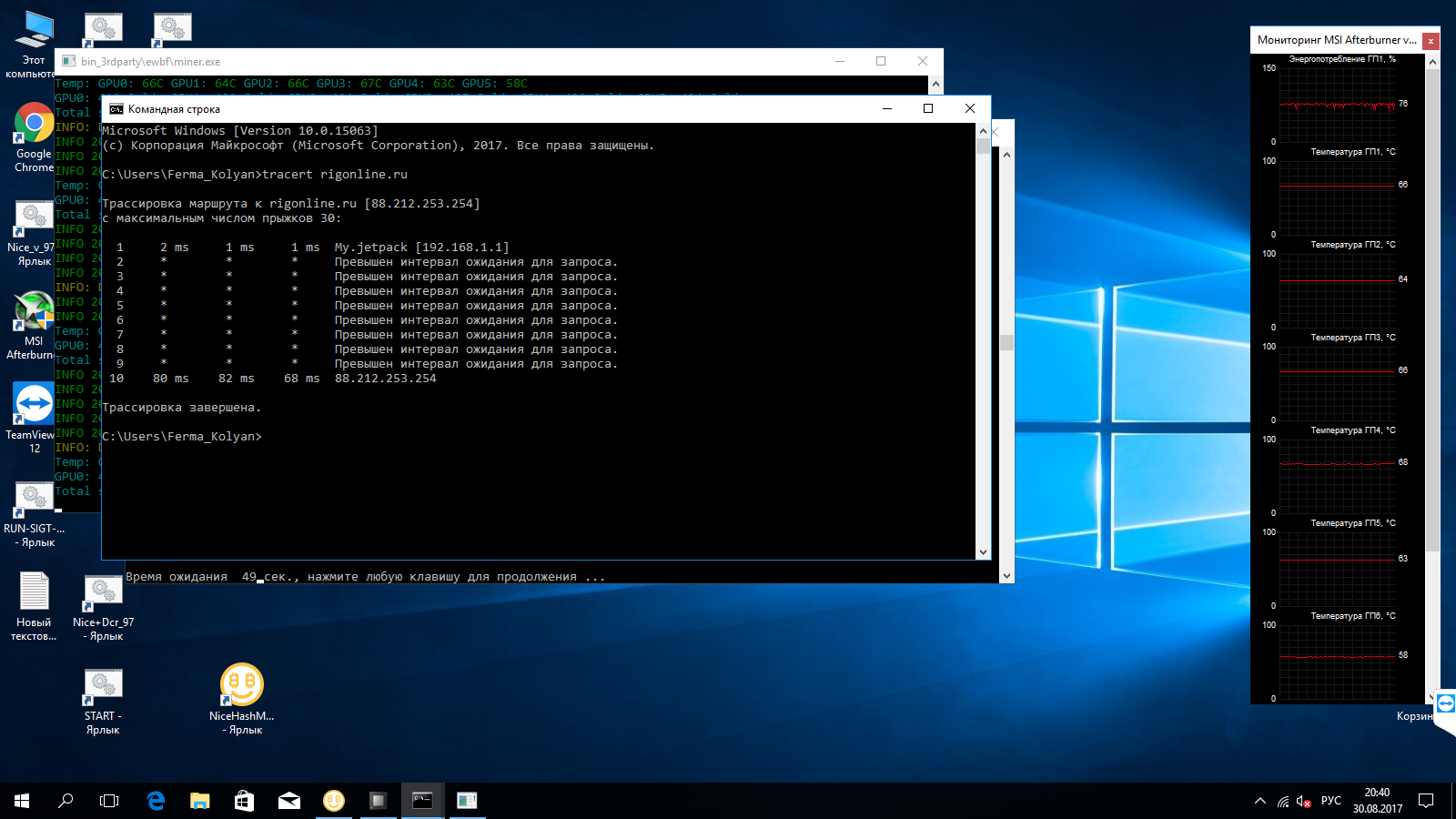1456x819 pixels.
Task: Click the command prompt title bar icon
Action: pos(116,109)
